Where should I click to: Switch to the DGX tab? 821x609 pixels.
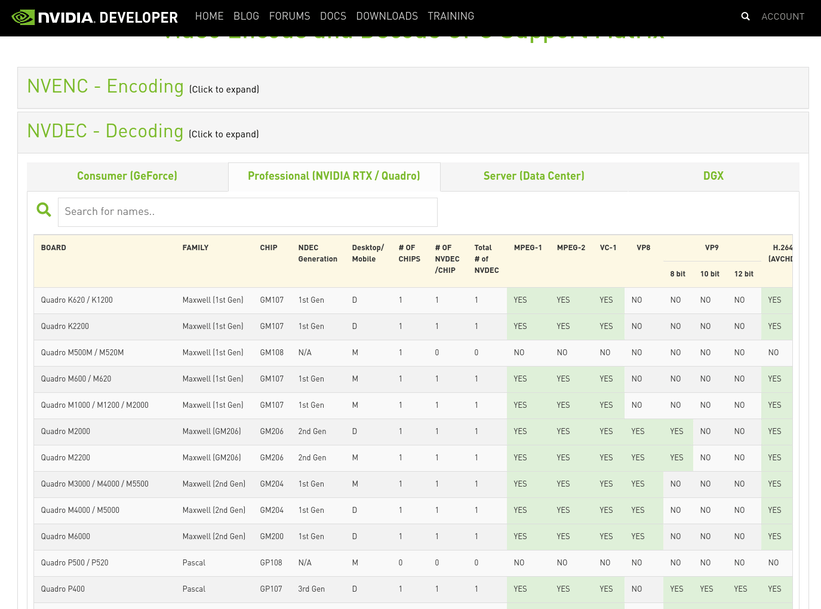pos(713,176)
